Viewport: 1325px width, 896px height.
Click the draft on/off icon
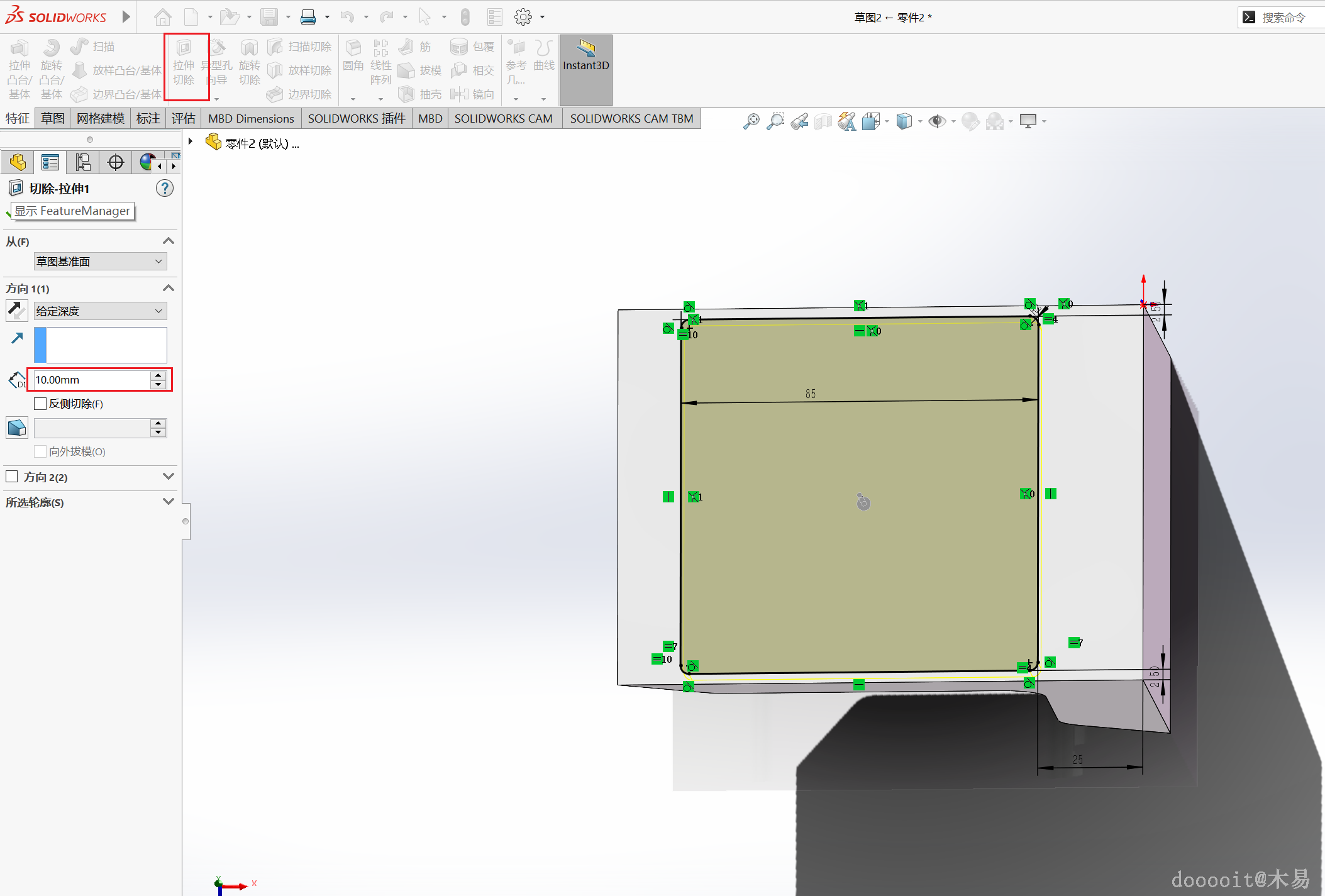click(17, 428)
